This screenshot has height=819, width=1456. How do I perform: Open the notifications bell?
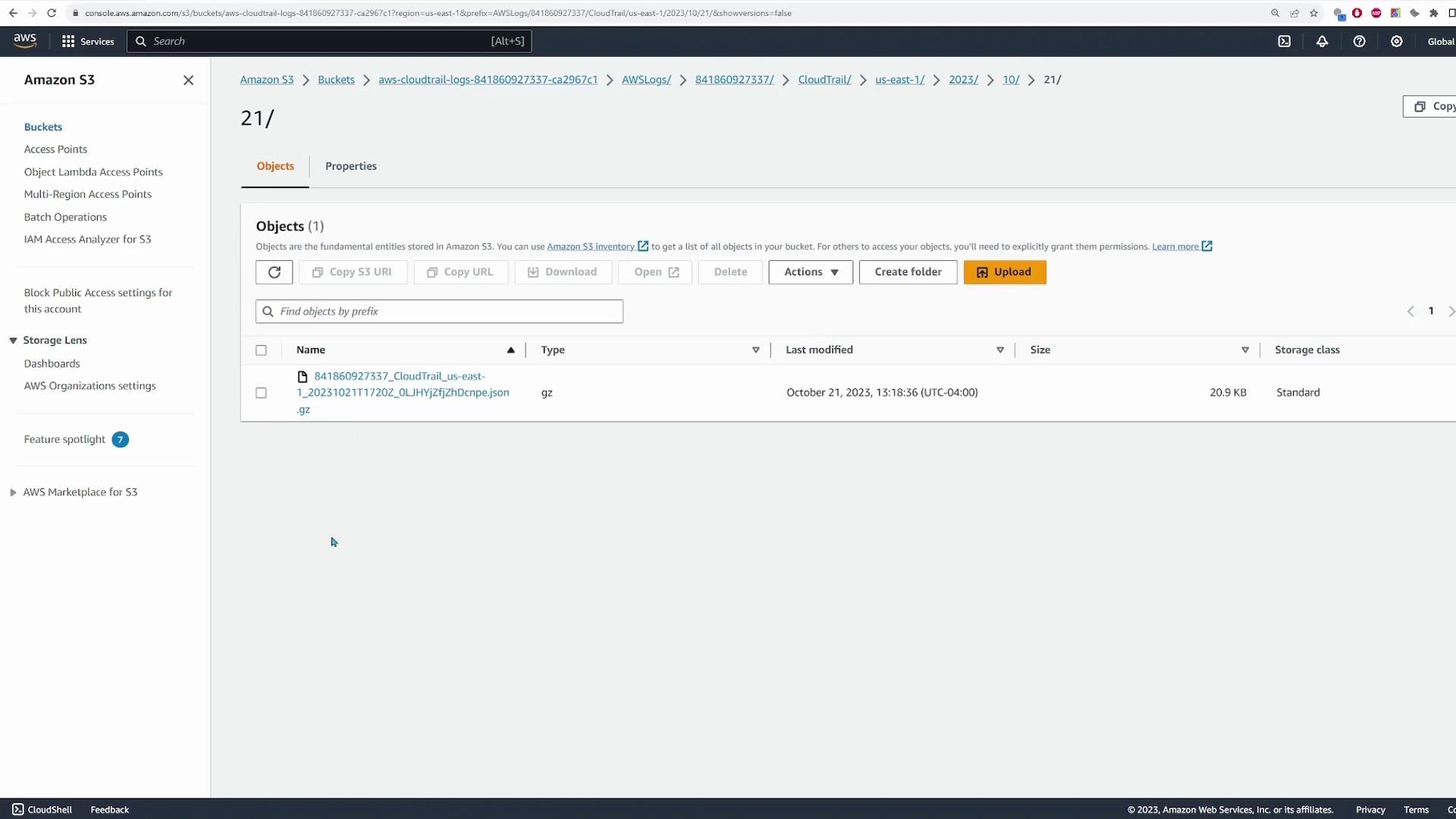pyautogui.click(x=1322, y=41)
